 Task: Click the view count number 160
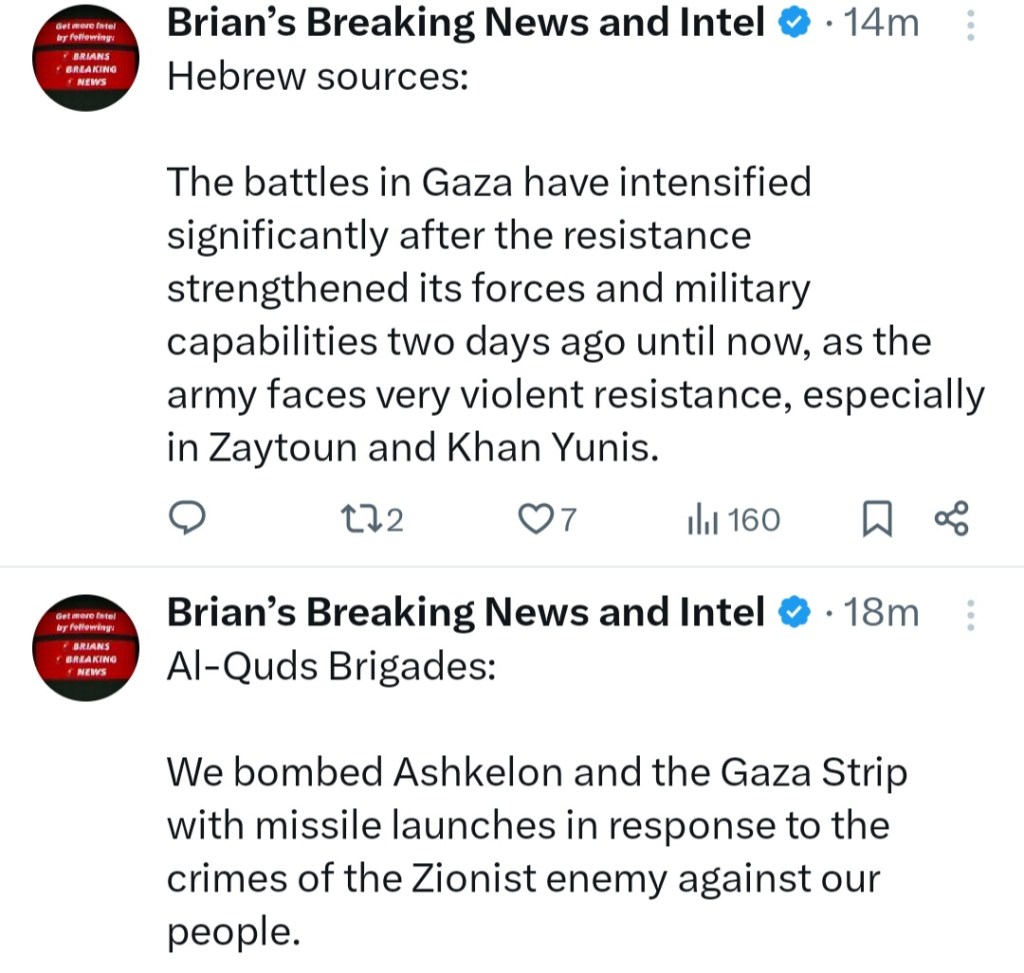click(754, 520)
